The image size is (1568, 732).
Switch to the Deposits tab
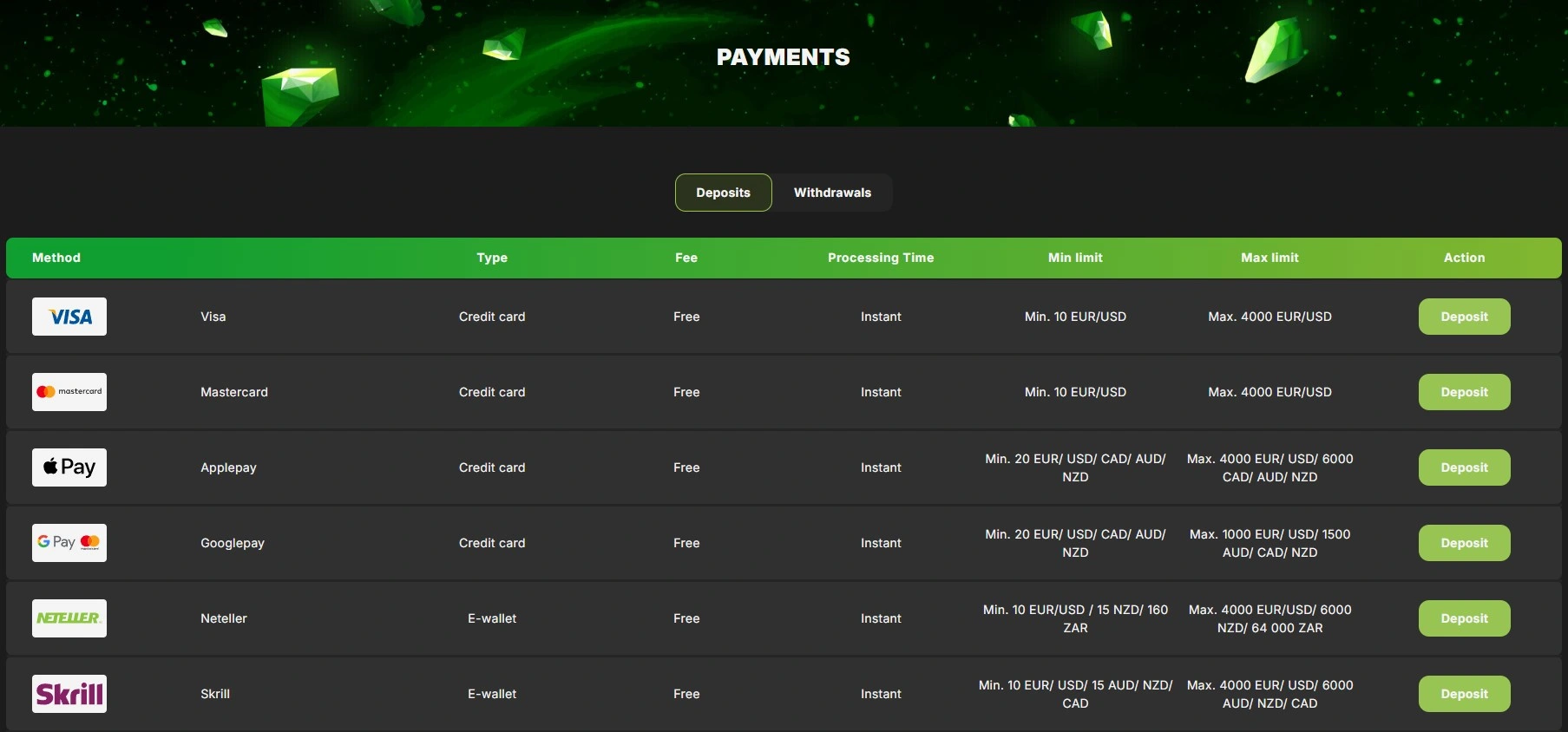coord(724,193)
